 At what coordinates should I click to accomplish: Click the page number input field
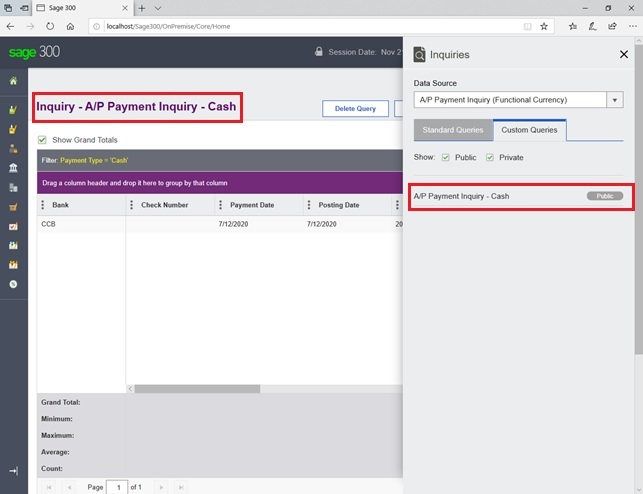[117, 487]
